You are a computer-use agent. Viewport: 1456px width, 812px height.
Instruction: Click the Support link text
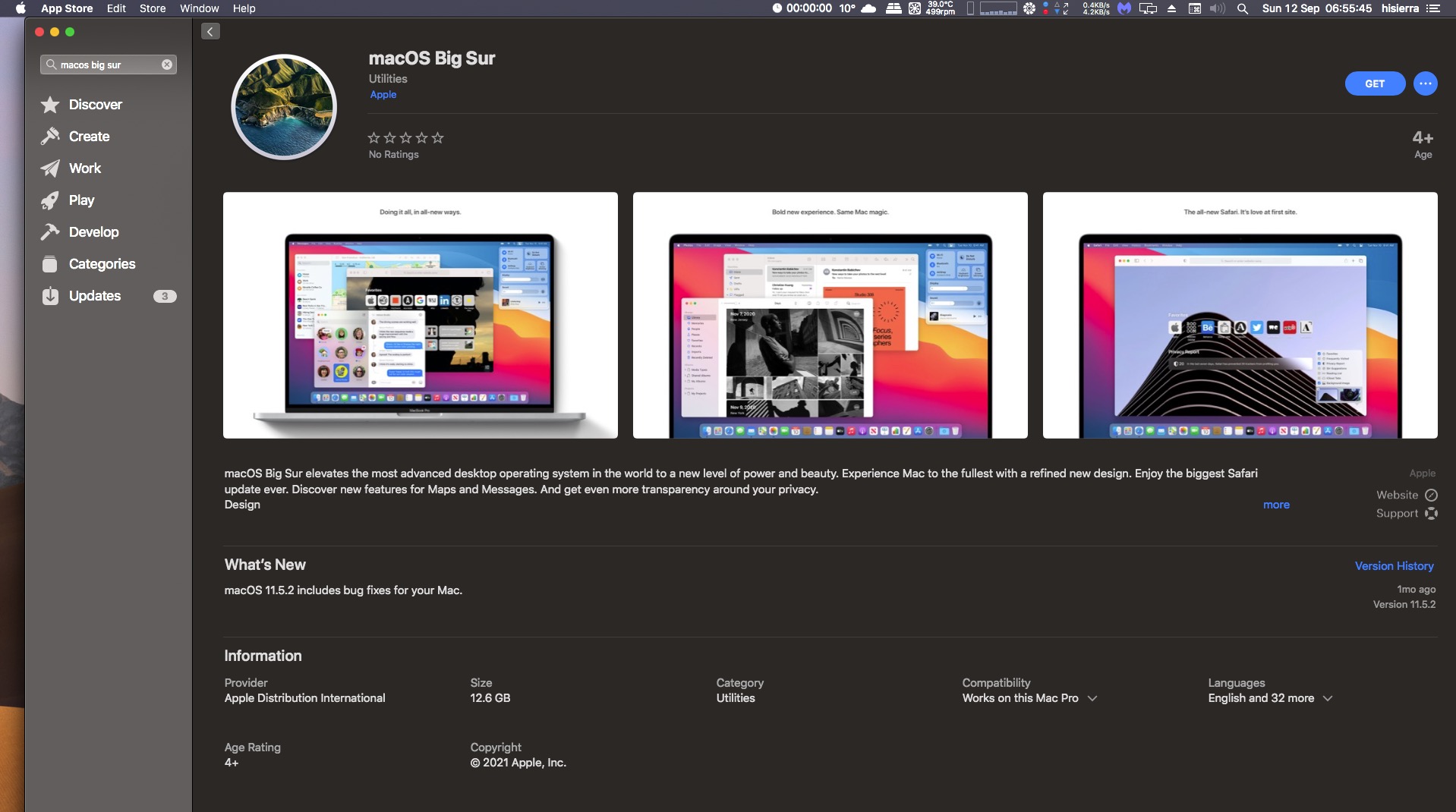coord(1397,514)
